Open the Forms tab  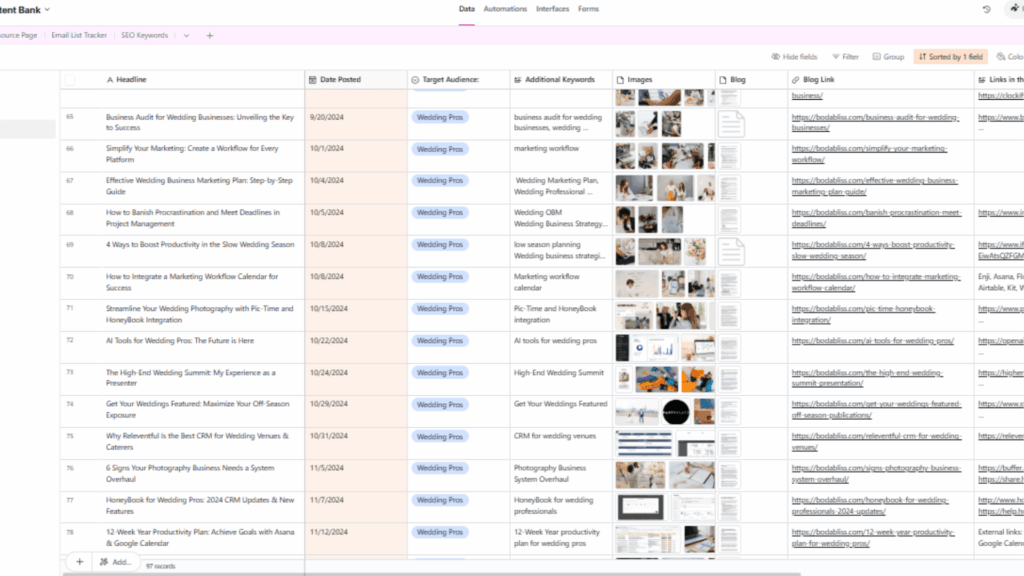(x=588, y=9)
